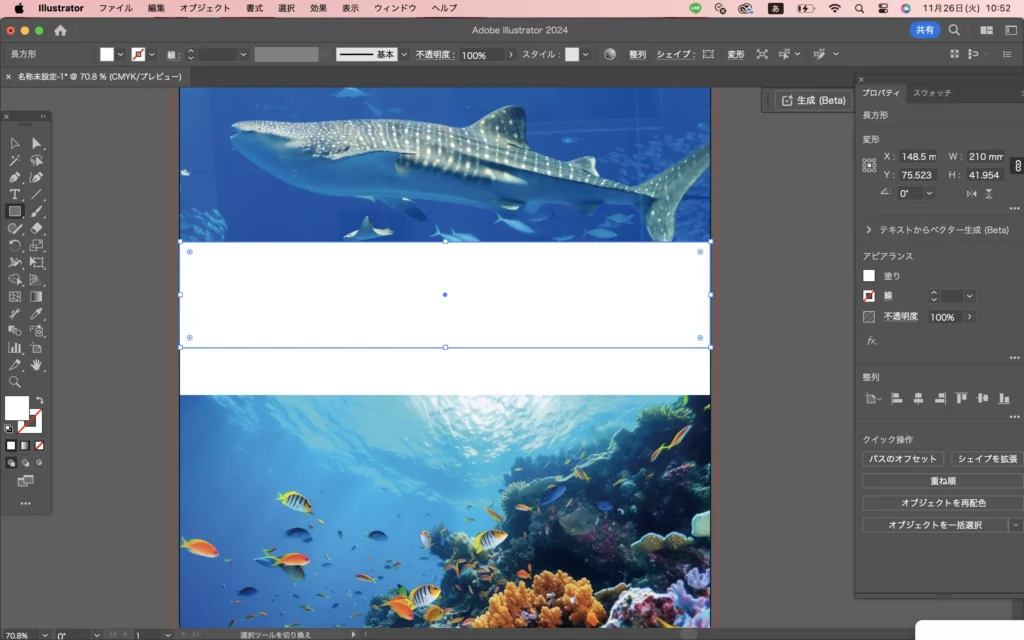Click the fx effects icon in Appearance
The image size is (1024, 640).
pyautogui.click(x=871, y=341)
